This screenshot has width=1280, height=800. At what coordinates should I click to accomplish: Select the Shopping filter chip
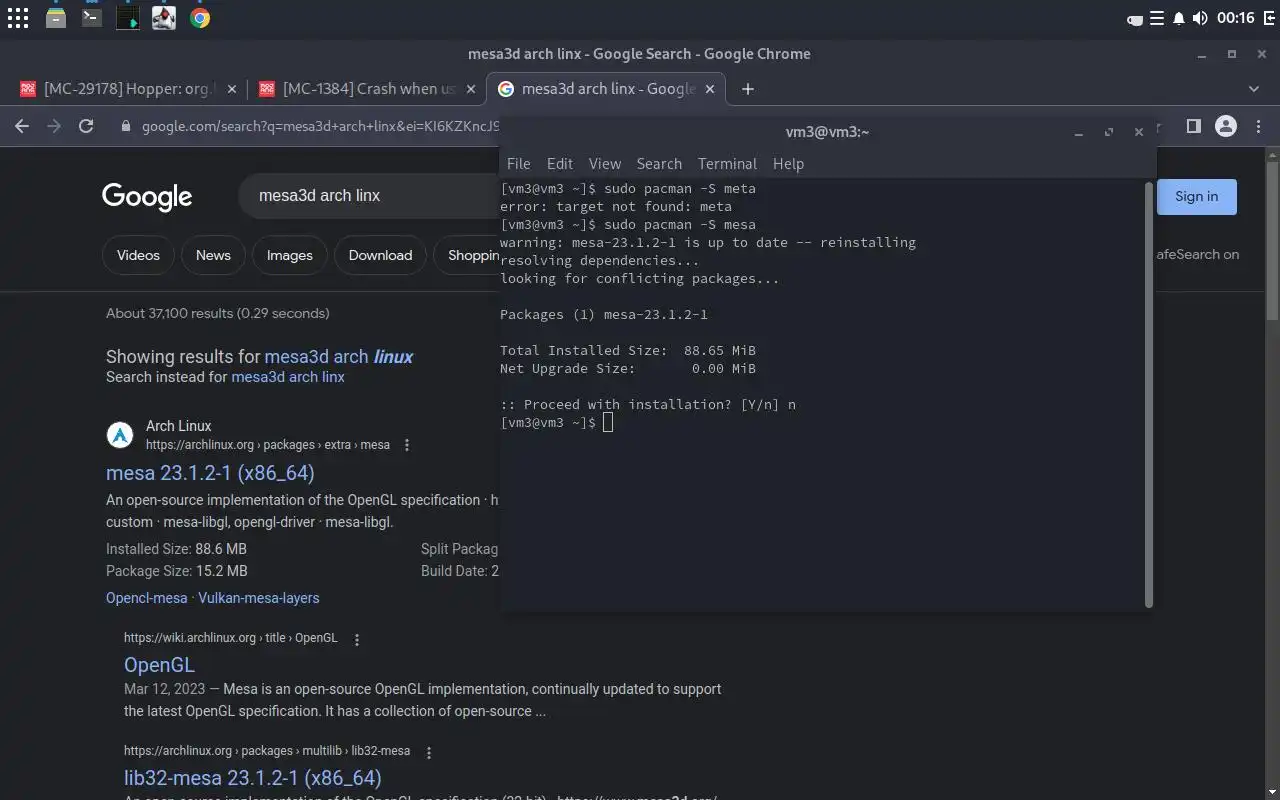coord(467,255)
